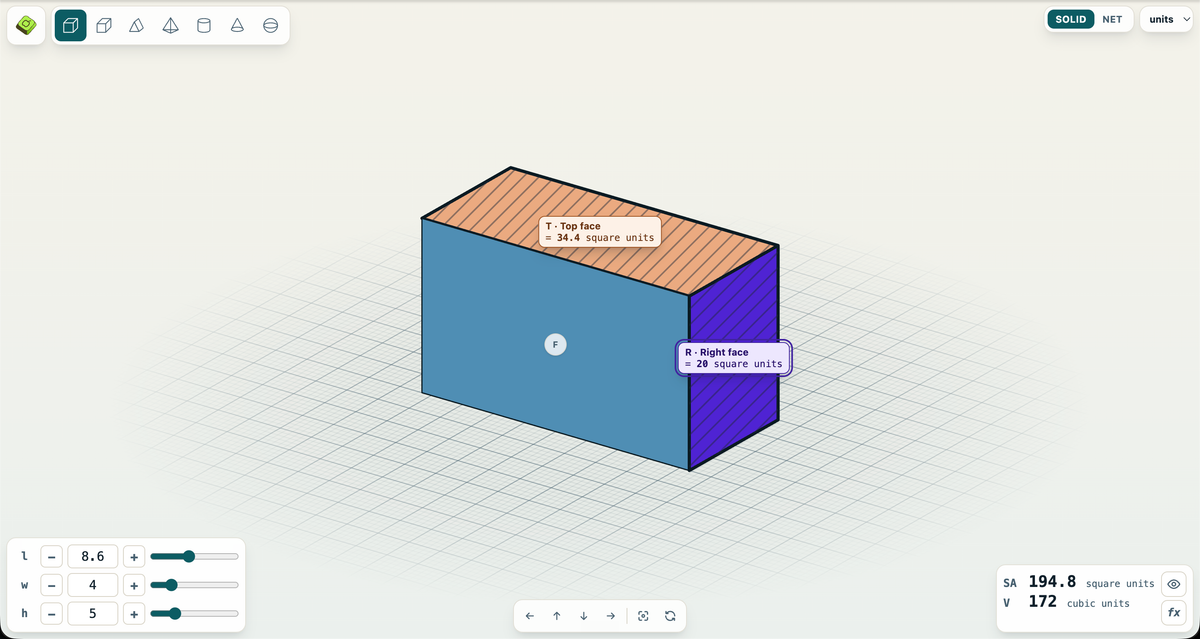
Task: Select the sphere shape tool
Action: pos(270,26)
